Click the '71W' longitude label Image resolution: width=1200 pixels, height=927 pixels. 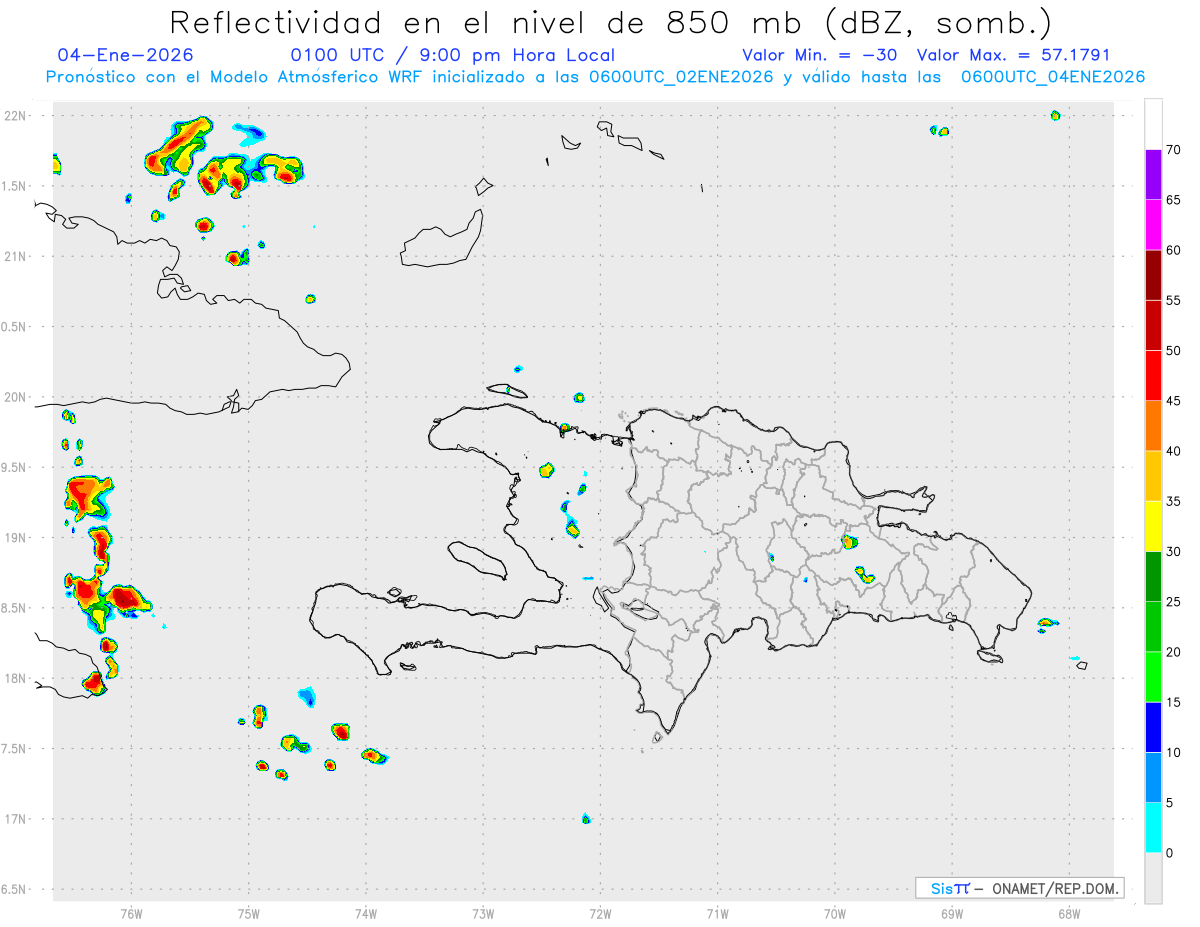point(717,913)
